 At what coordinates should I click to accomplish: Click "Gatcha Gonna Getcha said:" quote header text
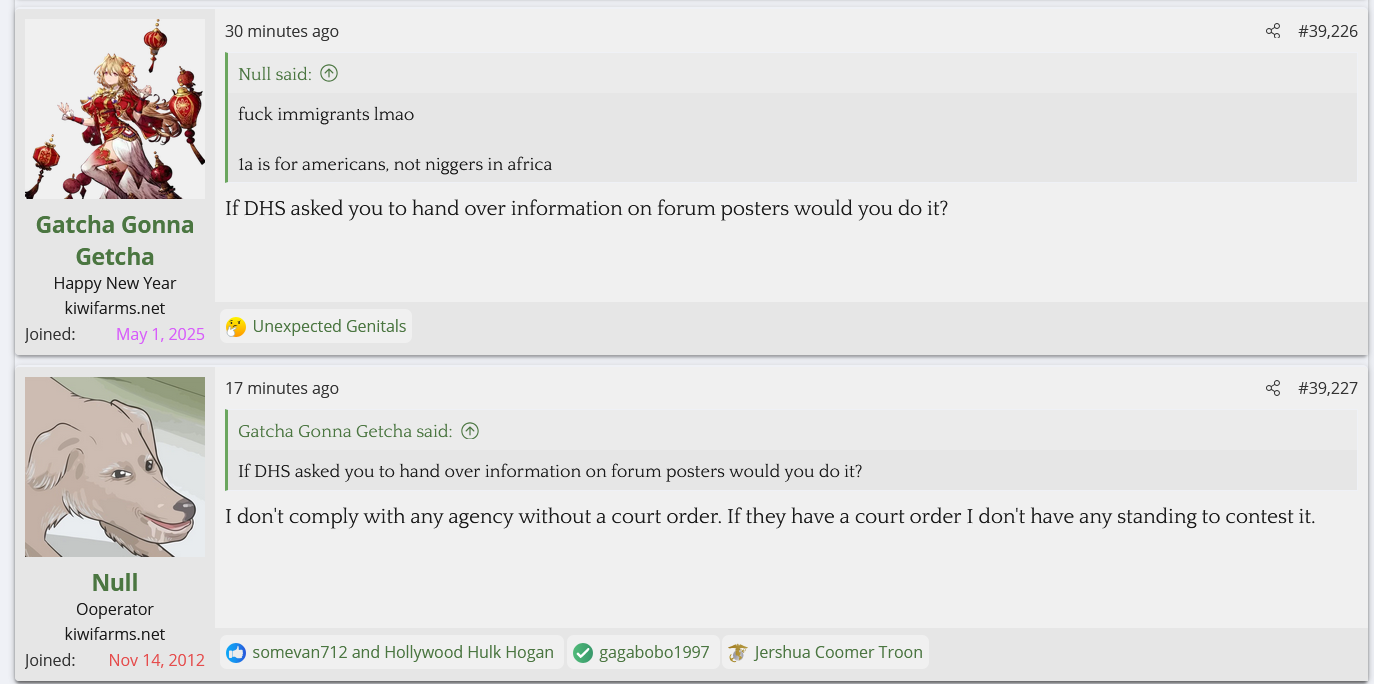345,431
